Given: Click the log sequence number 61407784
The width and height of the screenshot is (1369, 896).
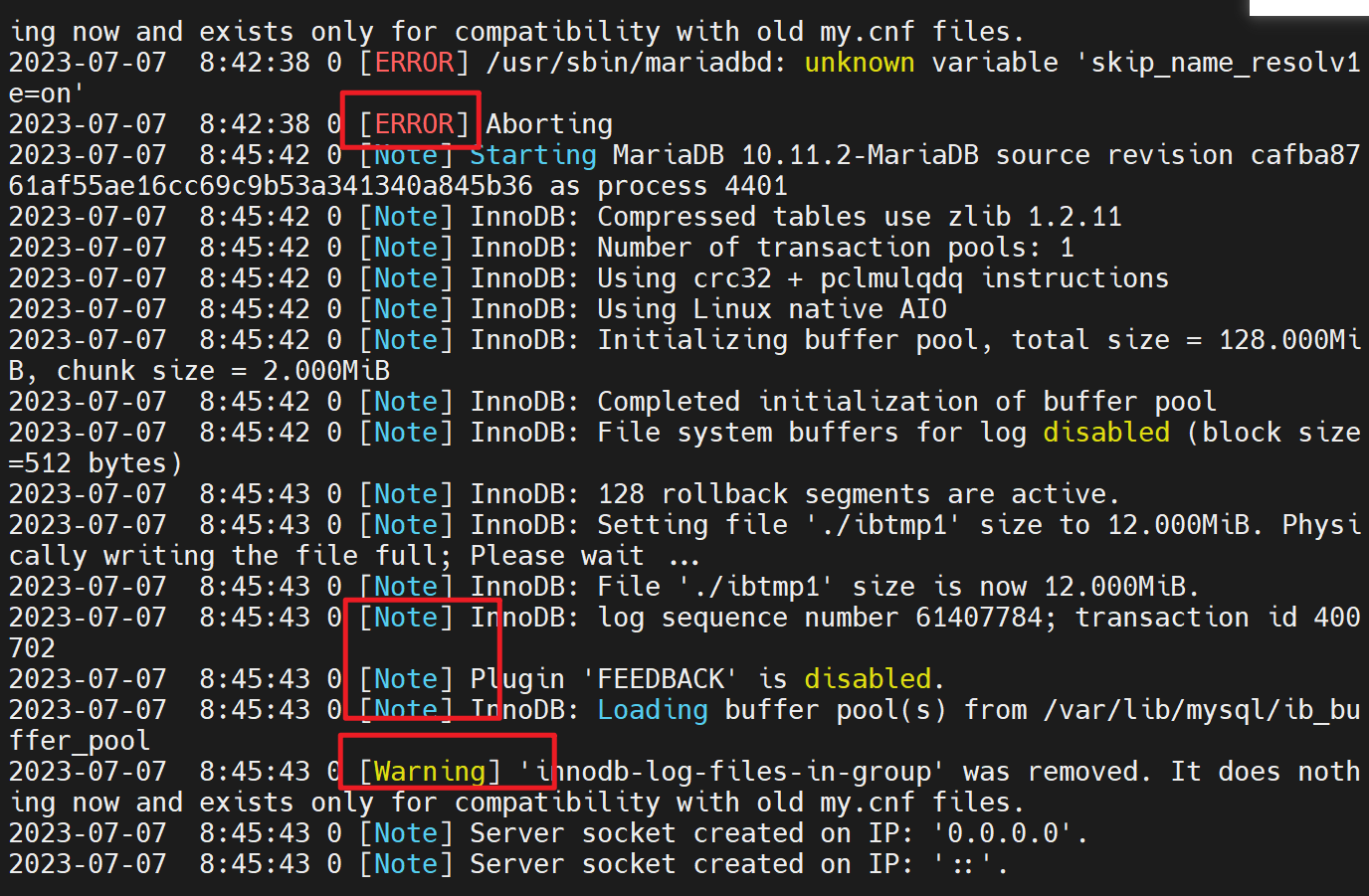Looking at the screenshot, I should (x=978, y=618).
